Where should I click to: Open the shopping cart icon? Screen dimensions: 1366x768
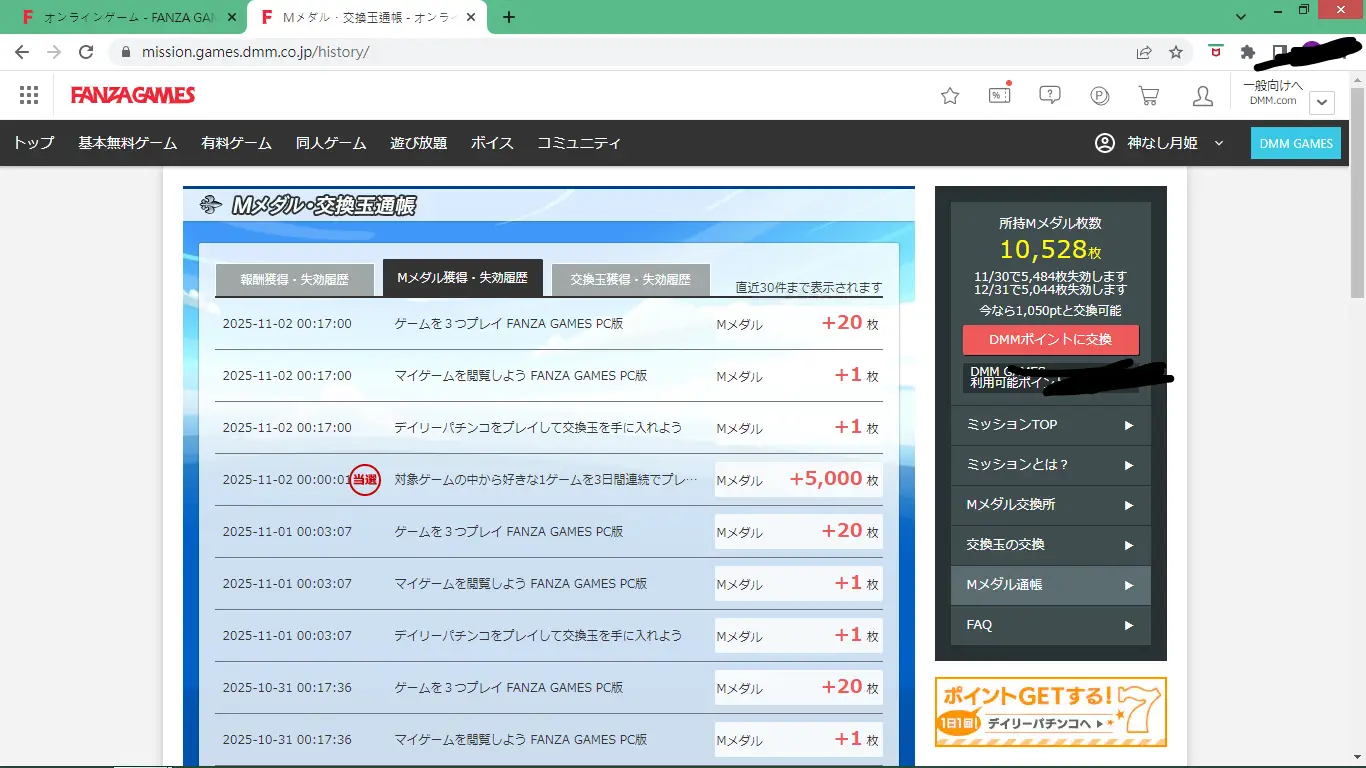[x=1149, y=96]
